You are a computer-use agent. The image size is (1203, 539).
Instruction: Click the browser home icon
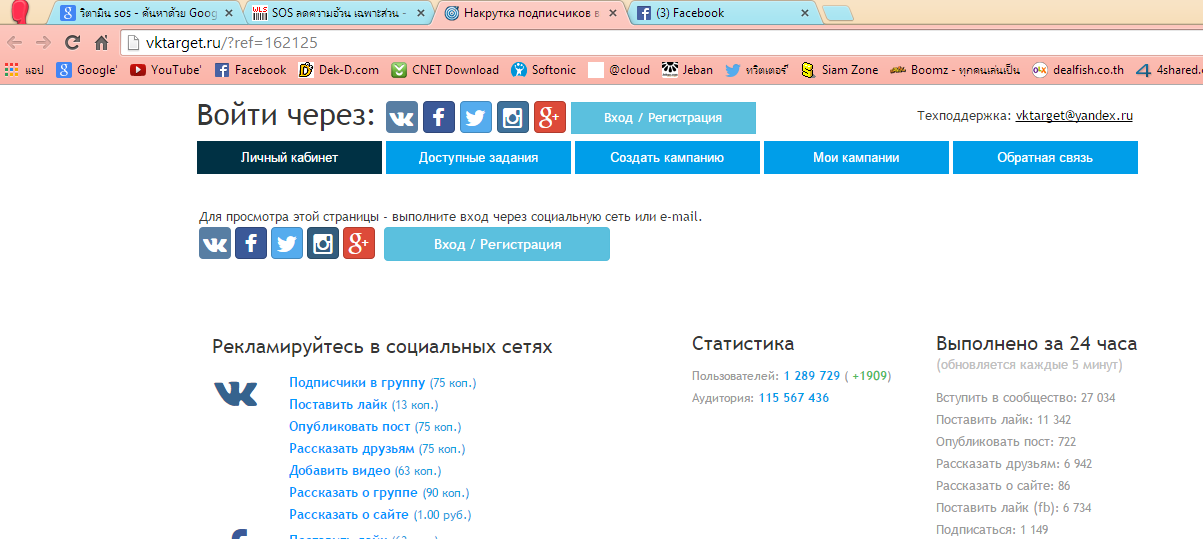pos(101,43)
